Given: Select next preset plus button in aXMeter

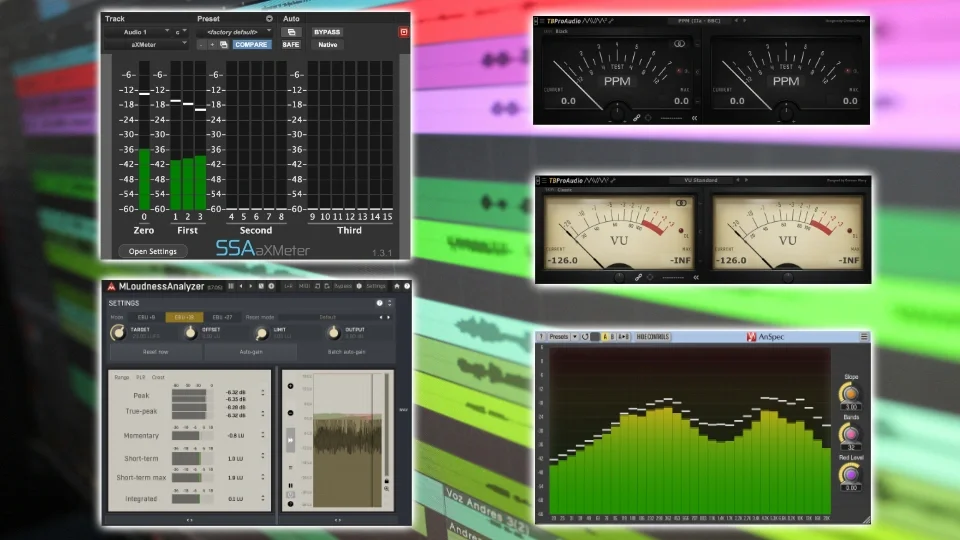Looking at the screenshot, I should point(212,45).
